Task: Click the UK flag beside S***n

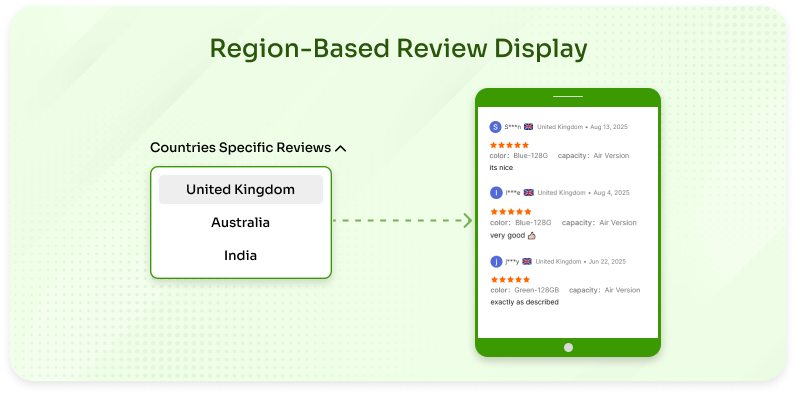Action: coord(528,127)
